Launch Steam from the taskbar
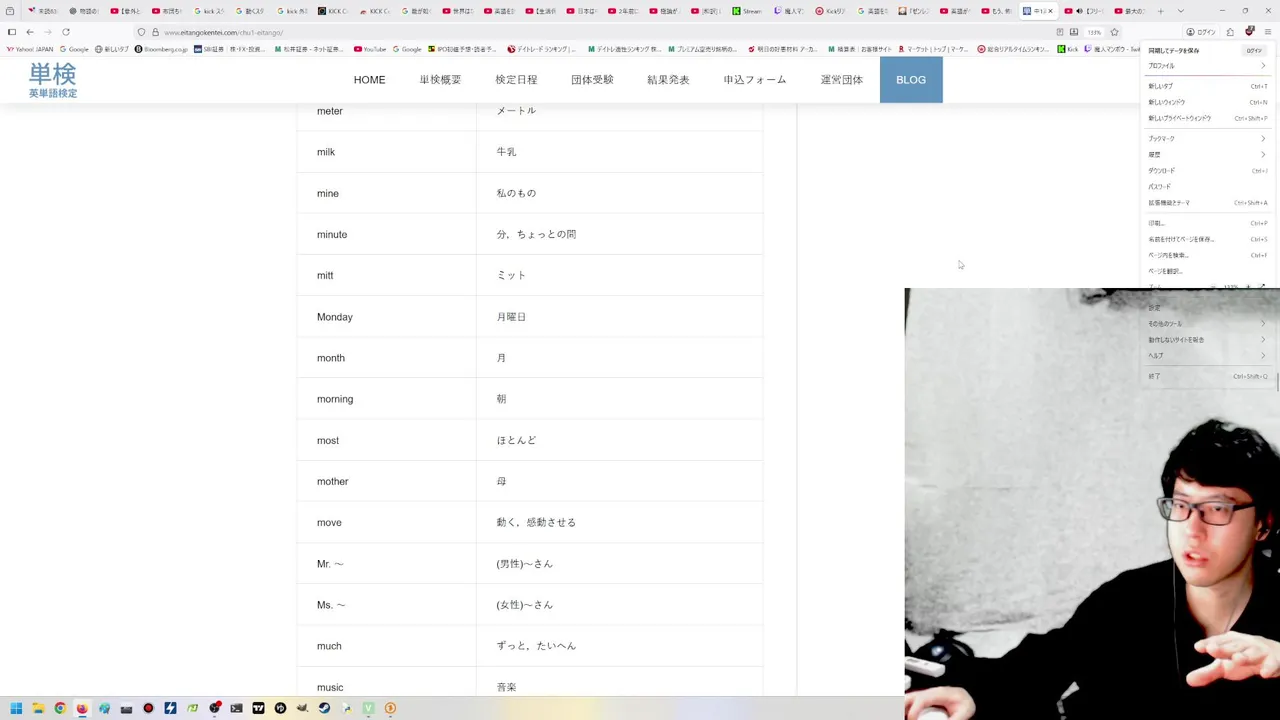The image size is (1280, 720). pyautogui.click(x=324, y=708)
